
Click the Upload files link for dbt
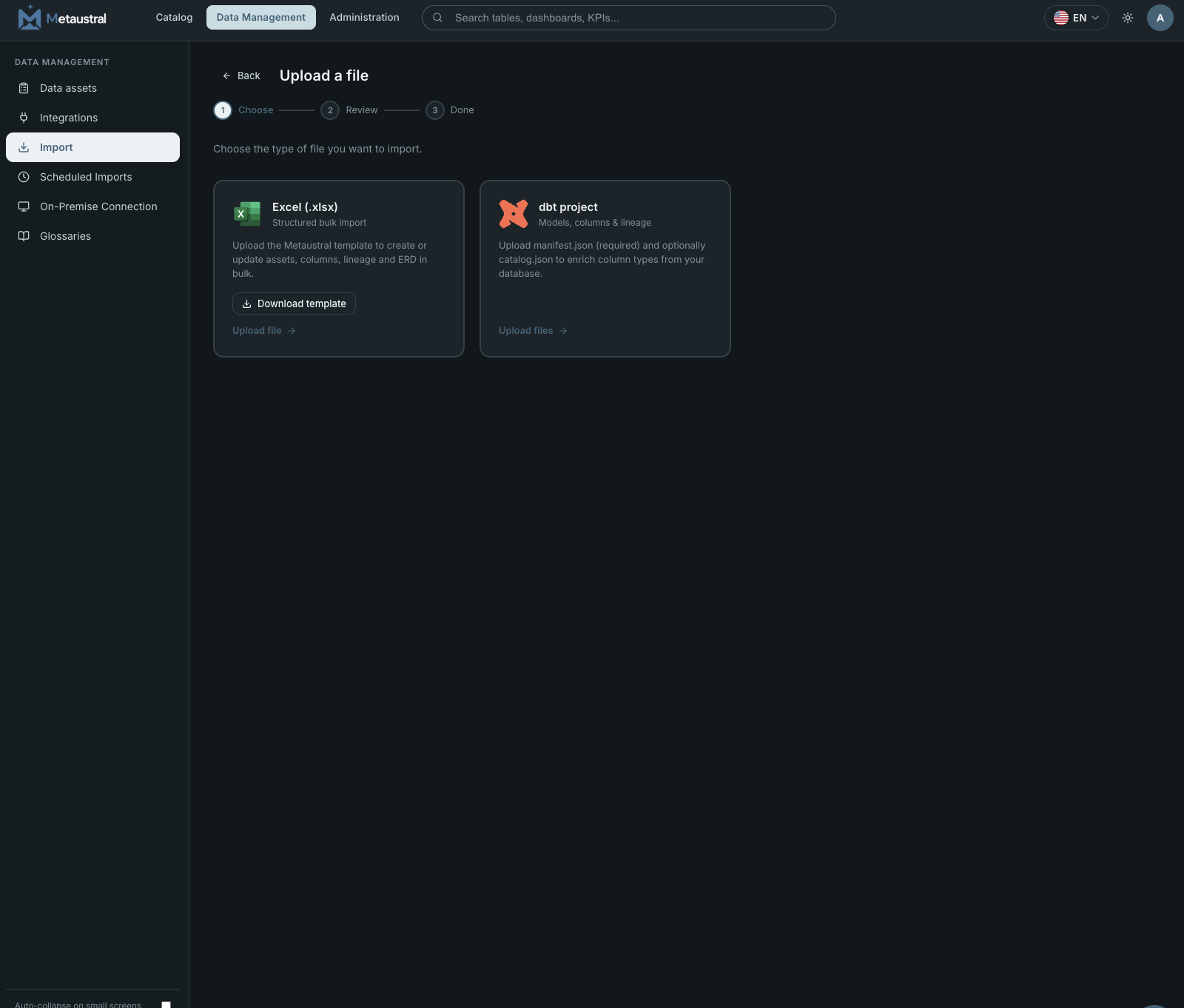click(533, 331)
